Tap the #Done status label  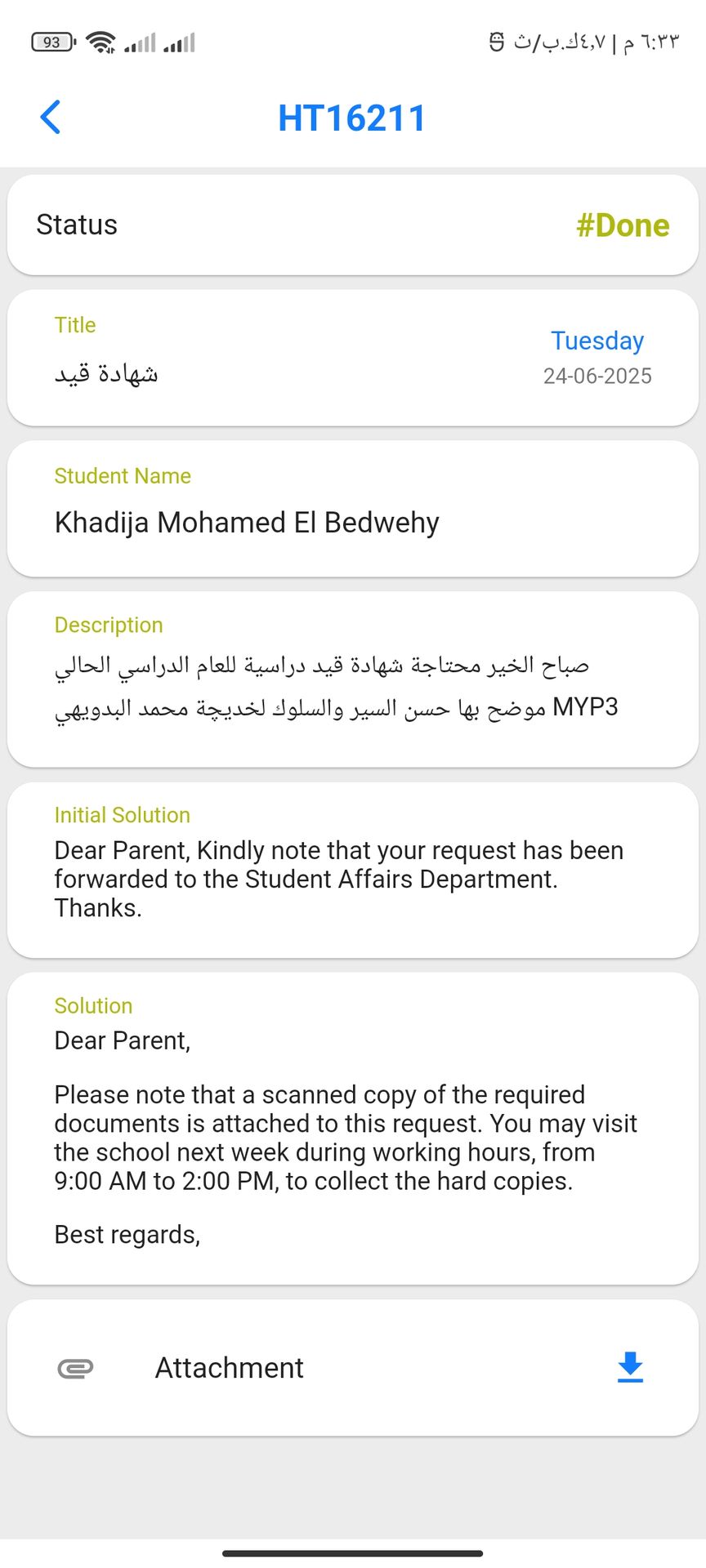click(x=623, y=225)
